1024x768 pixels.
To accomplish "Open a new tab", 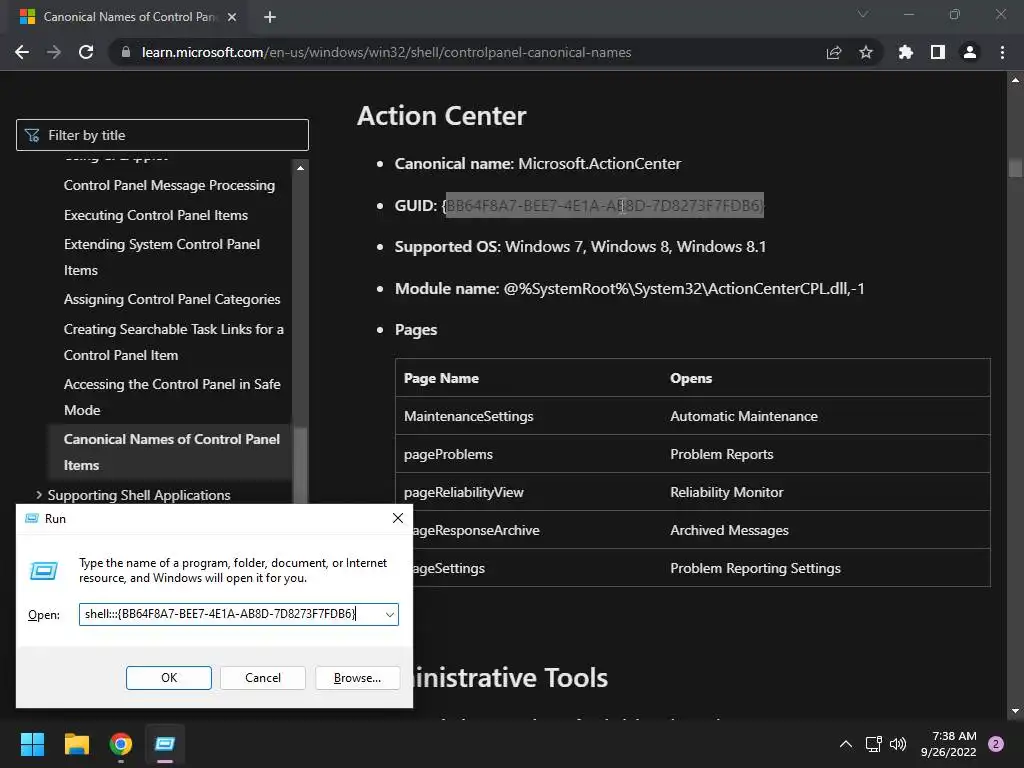I will tap(270, 17).
